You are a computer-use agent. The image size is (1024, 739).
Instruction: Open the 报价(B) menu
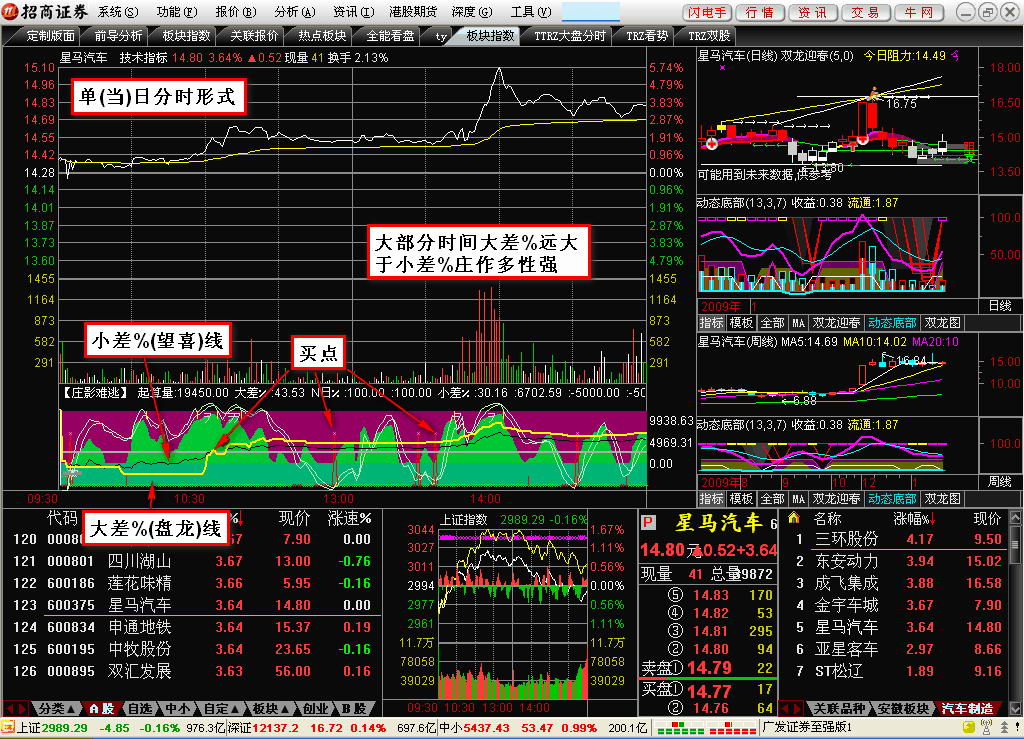pyautogui.click(x=236, y=12)
